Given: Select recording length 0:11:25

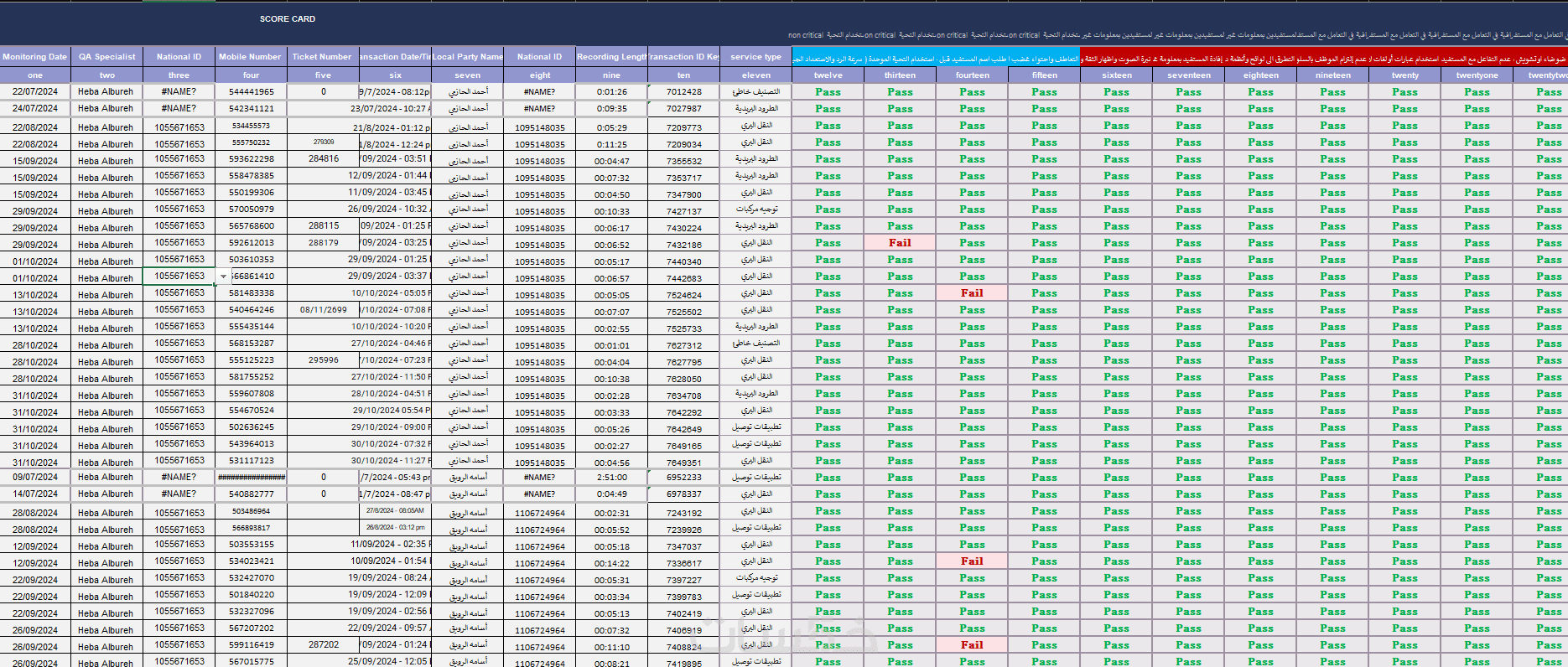Looking at the screenshot, I should (x=611, y=144).
